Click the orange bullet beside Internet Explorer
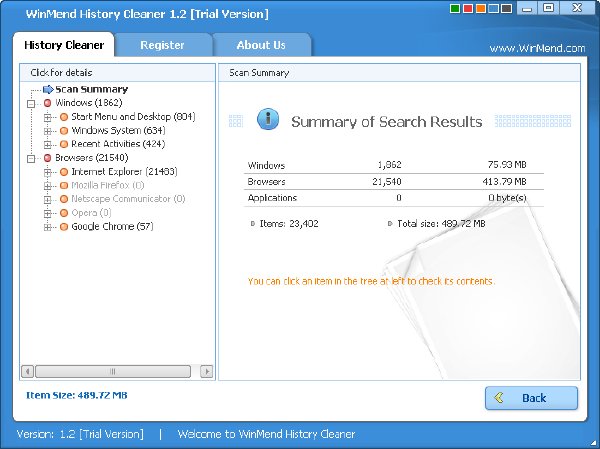The height and width of the screenshot is (449, 600). click(64, 171)
